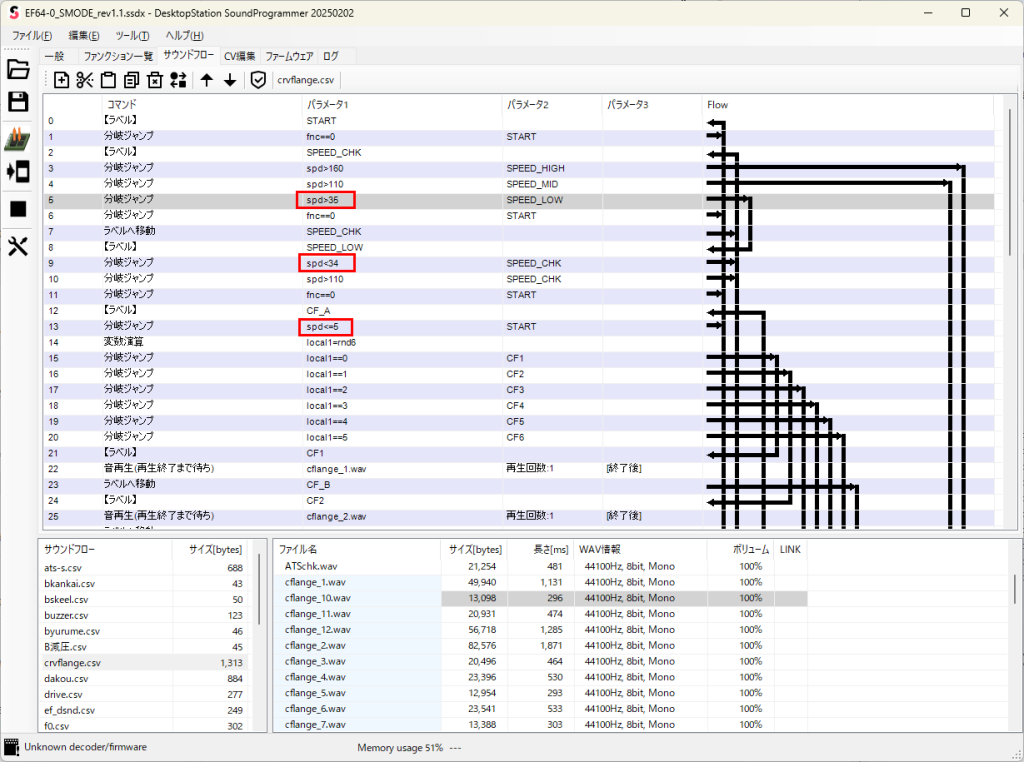
Task: Click the scissors cut icon
Action: click(x=85, y=80)
